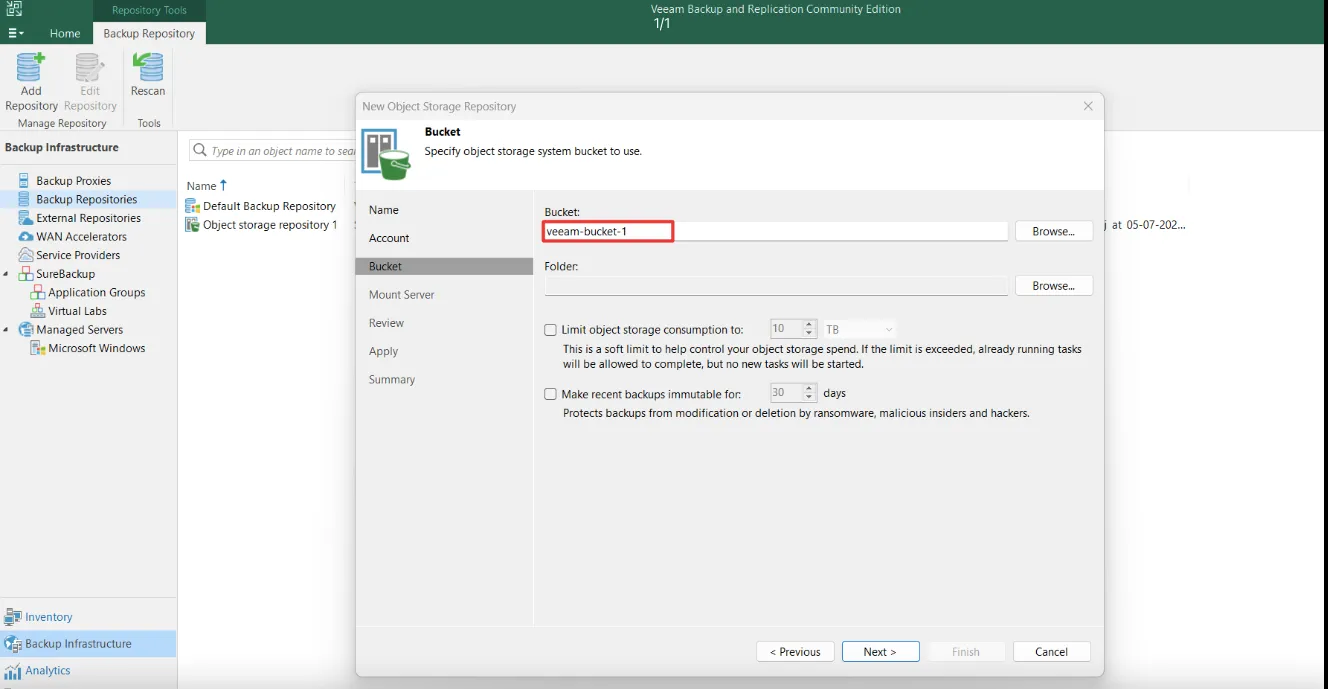Select WAN Accelerators in tree
This screenshot has width=1328, height=689.
point(81,237)
